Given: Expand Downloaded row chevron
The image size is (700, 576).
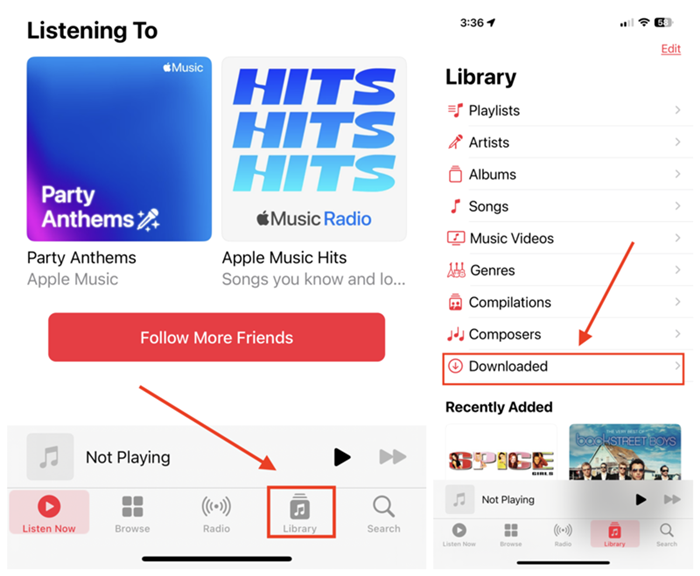Looking at the screenshot, I should click(x=678, y=366).
